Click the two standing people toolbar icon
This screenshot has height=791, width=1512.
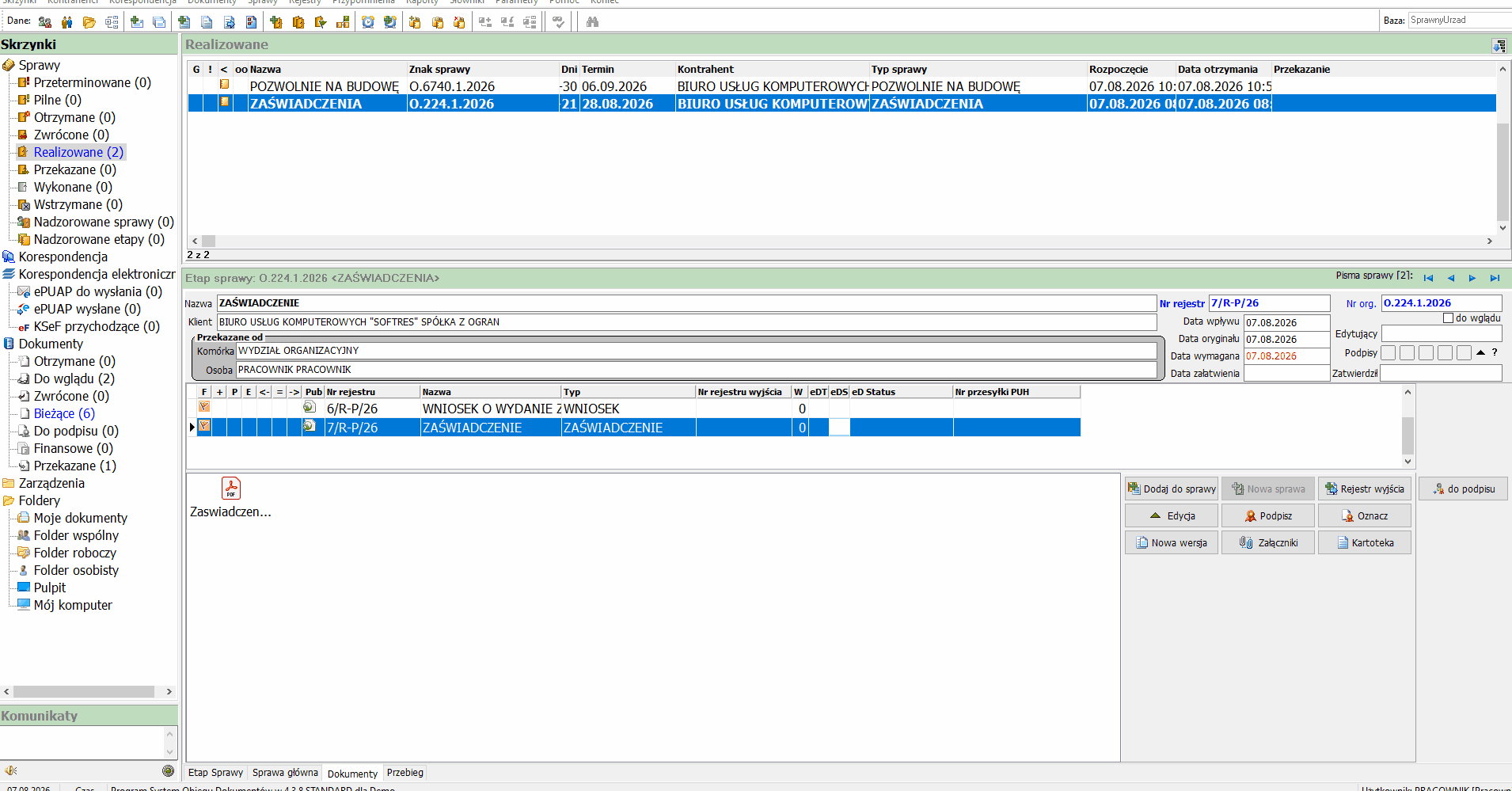(67, 22)
